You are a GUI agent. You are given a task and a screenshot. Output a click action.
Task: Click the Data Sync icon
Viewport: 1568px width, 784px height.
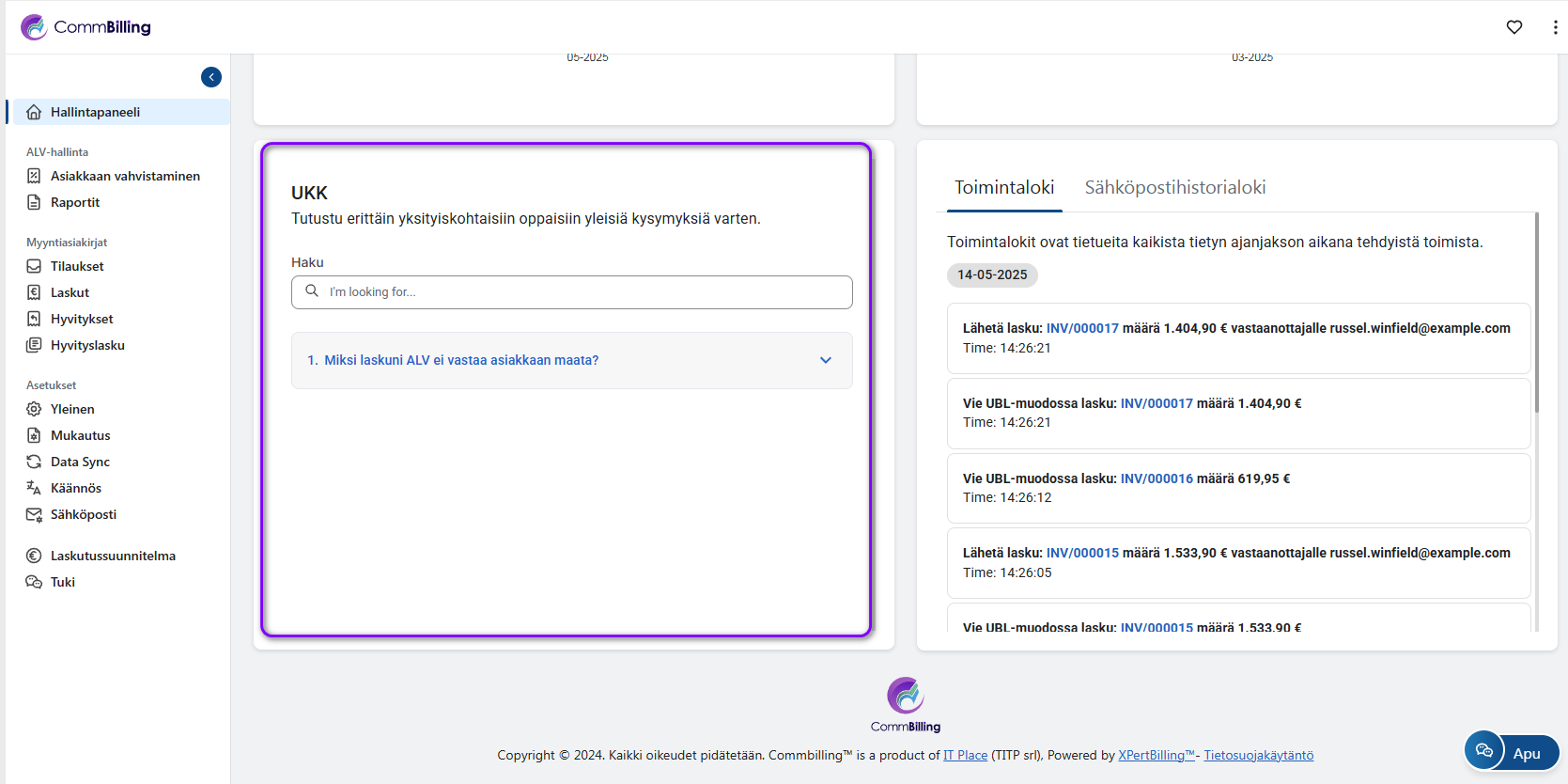click(34, 462)
